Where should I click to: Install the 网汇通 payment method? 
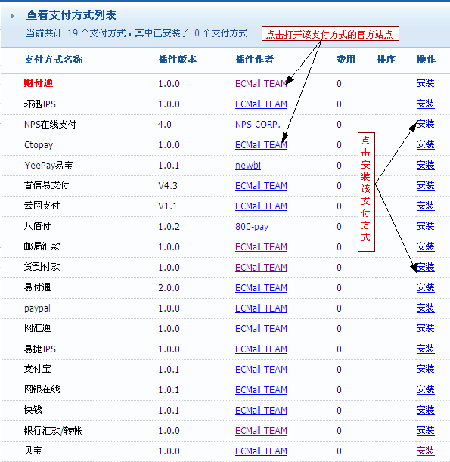pos(425,328)
